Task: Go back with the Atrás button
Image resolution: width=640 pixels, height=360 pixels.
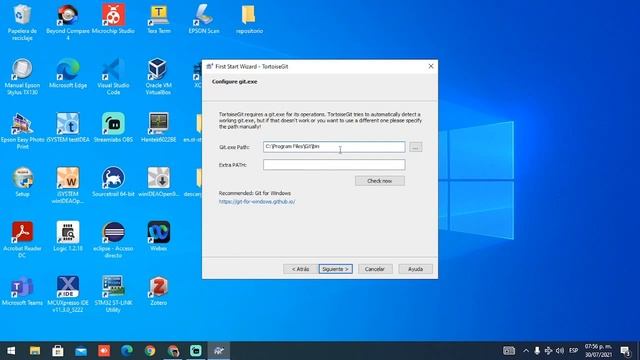Action: point(300,269)
